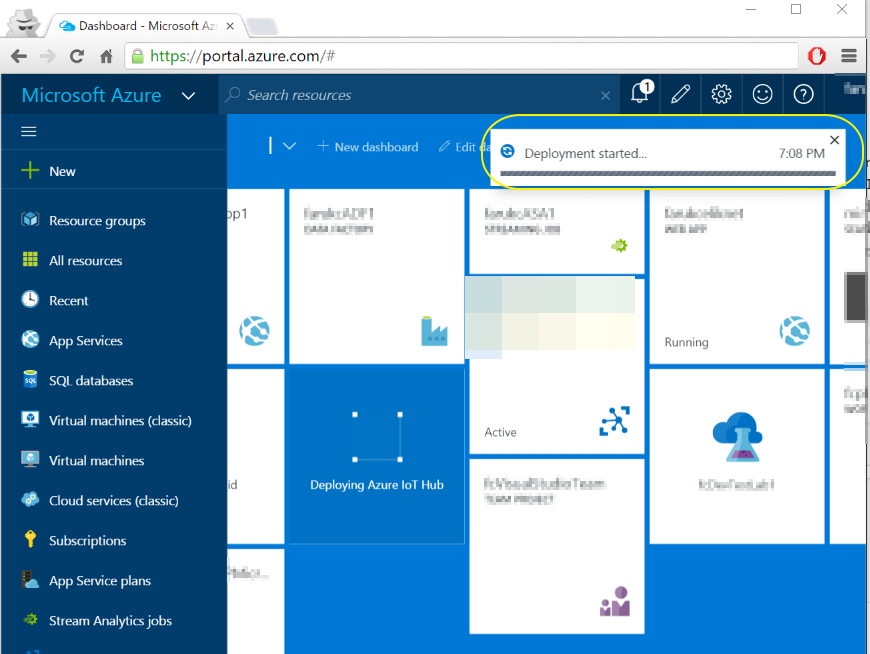Click the web app globe icon on Running tile
Screen dimensions: 870x654
795,331
